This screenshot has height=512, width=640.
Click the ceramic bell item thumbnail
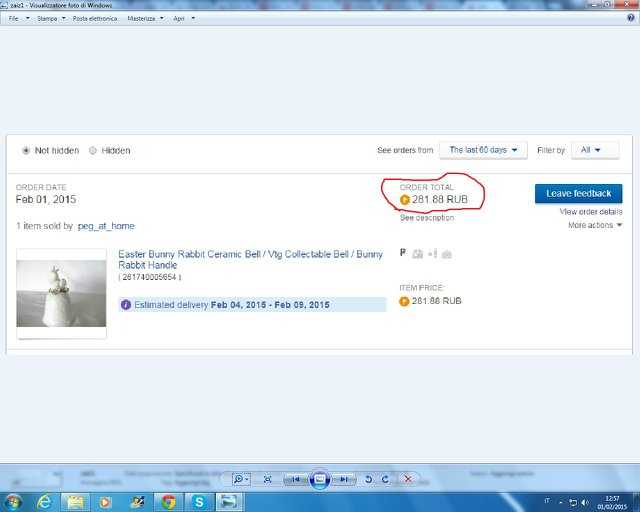pyautogui.click(x=61, y=293)
